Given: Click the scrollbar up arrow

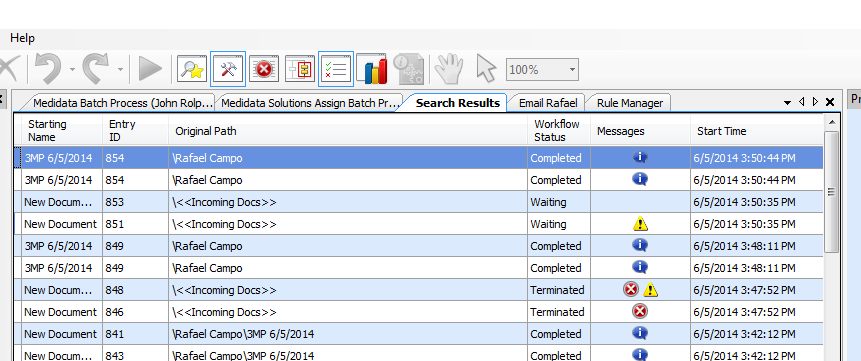Looking at the screenshot, I should [831, 122].
